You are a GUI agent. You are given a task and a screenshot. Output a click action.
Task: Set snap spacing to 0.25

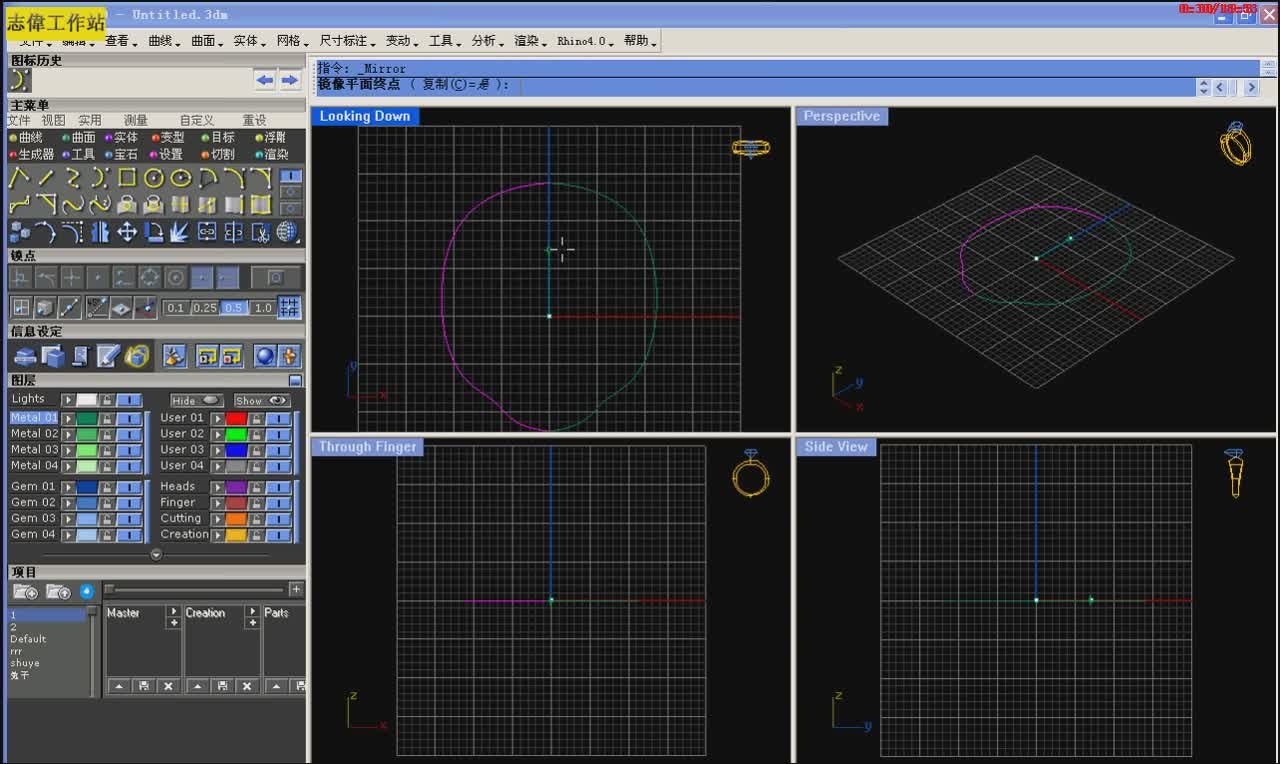tap(205, 308)
